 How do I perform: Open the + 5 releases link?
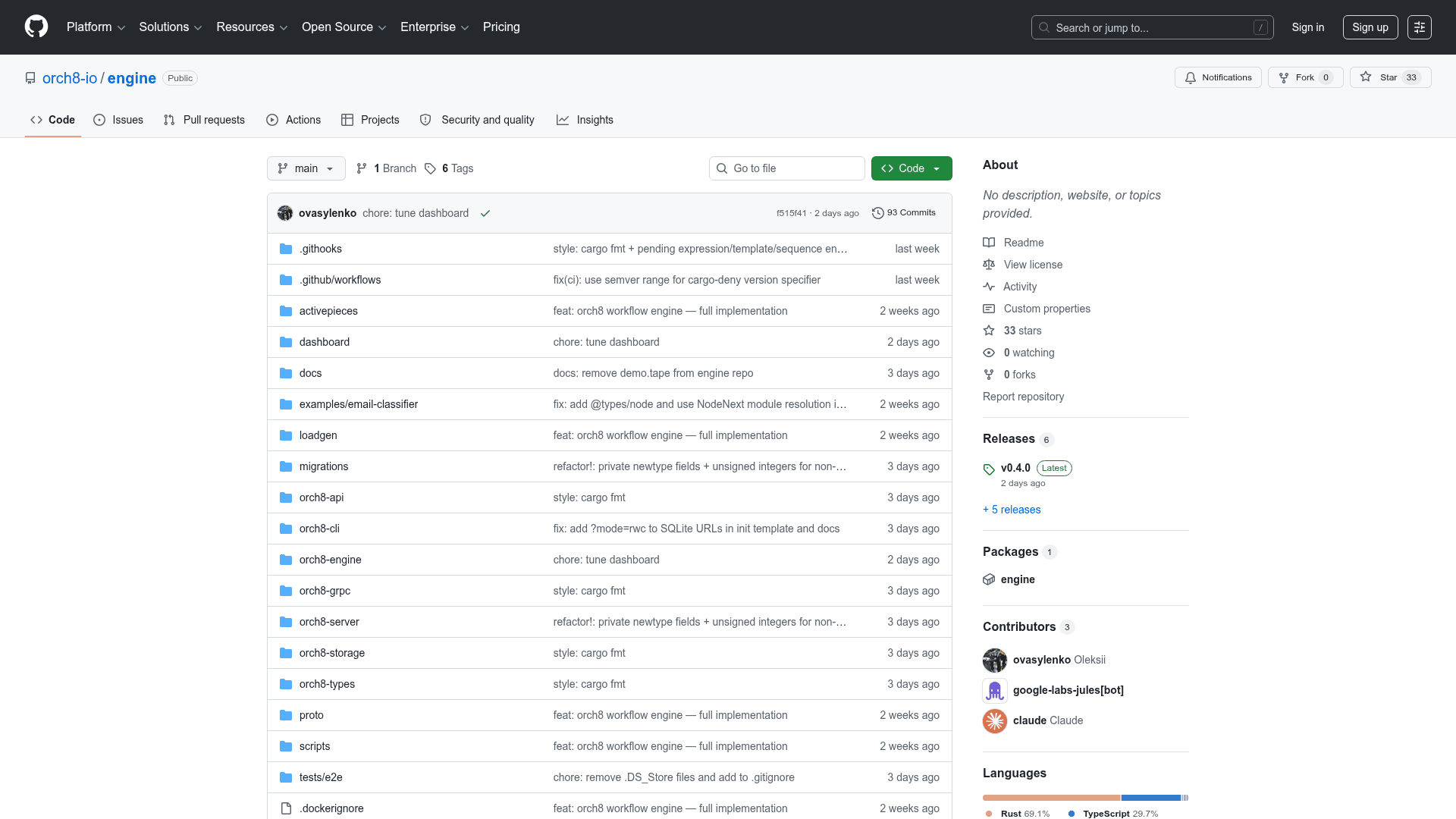pos(1012,510)
